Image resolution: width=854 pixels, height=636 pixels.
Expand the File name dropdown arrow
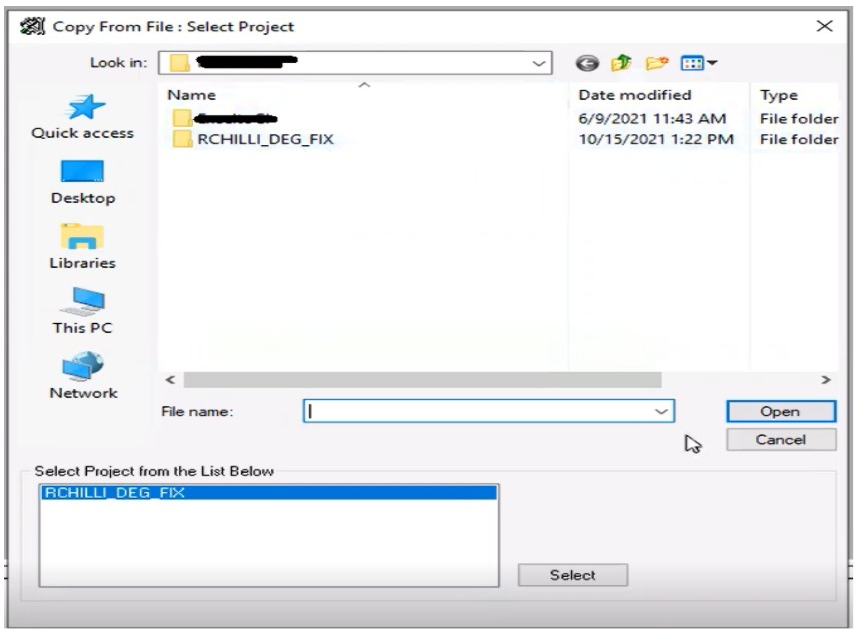click(x=661, y=411)
